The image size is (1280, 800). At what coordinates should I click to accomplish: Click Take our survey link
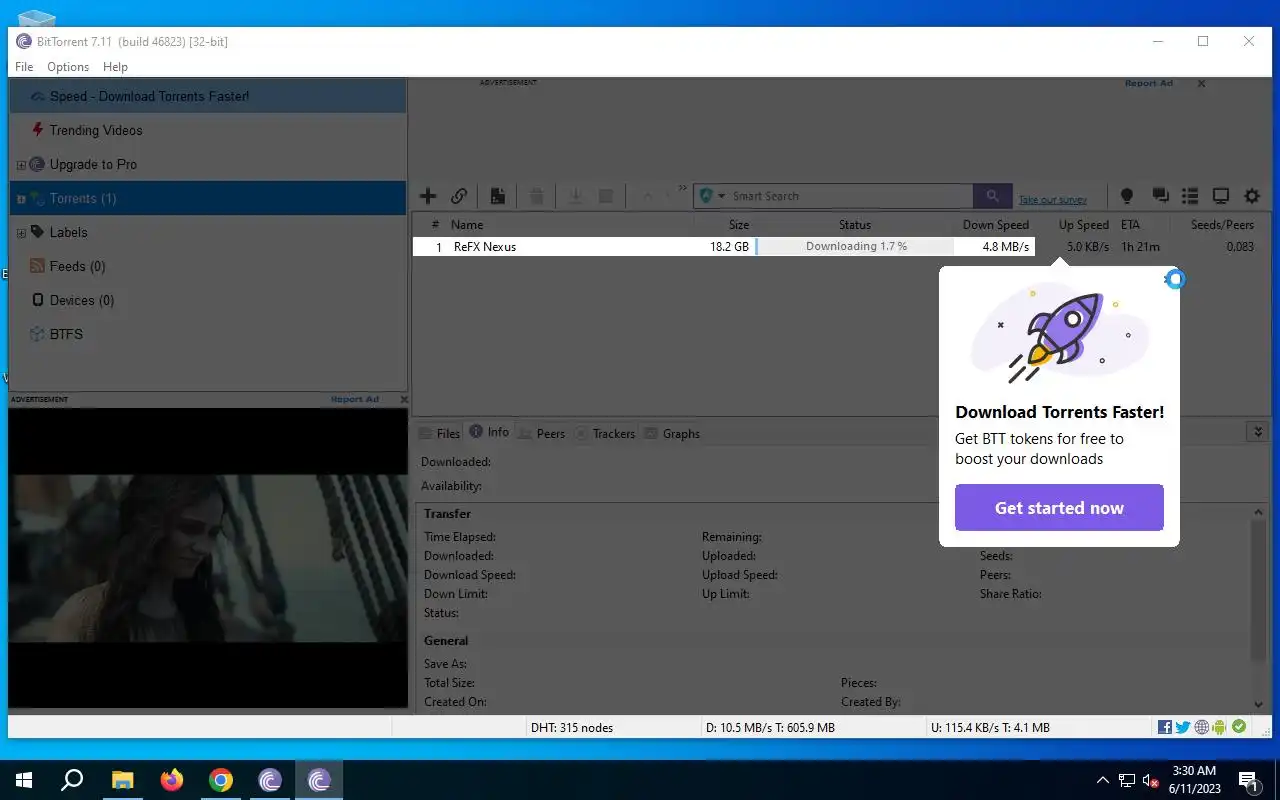[1053, 200]
